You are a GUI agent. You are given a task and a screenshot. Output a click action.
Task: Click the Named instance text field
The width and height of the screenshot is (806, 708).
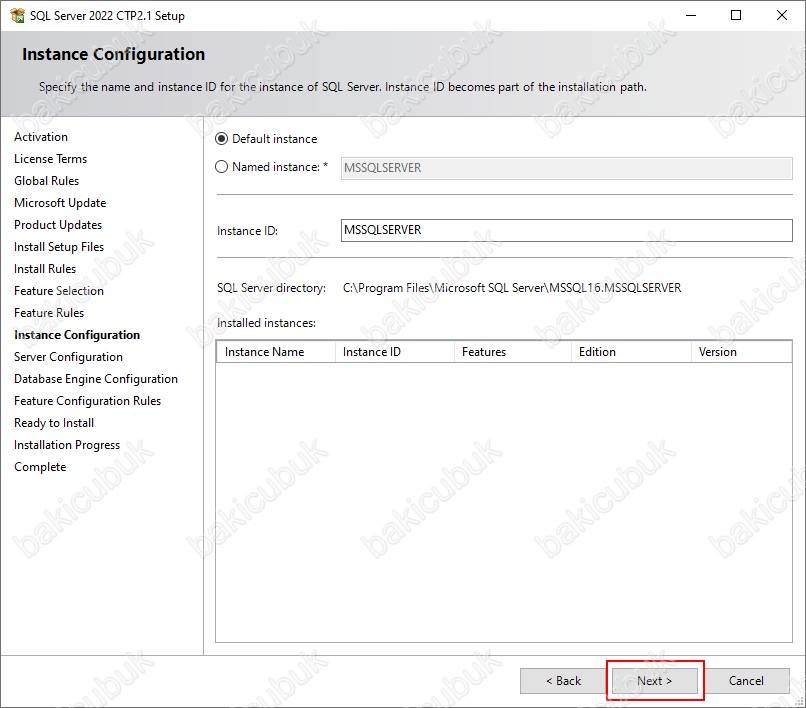[x=566, y=168]
